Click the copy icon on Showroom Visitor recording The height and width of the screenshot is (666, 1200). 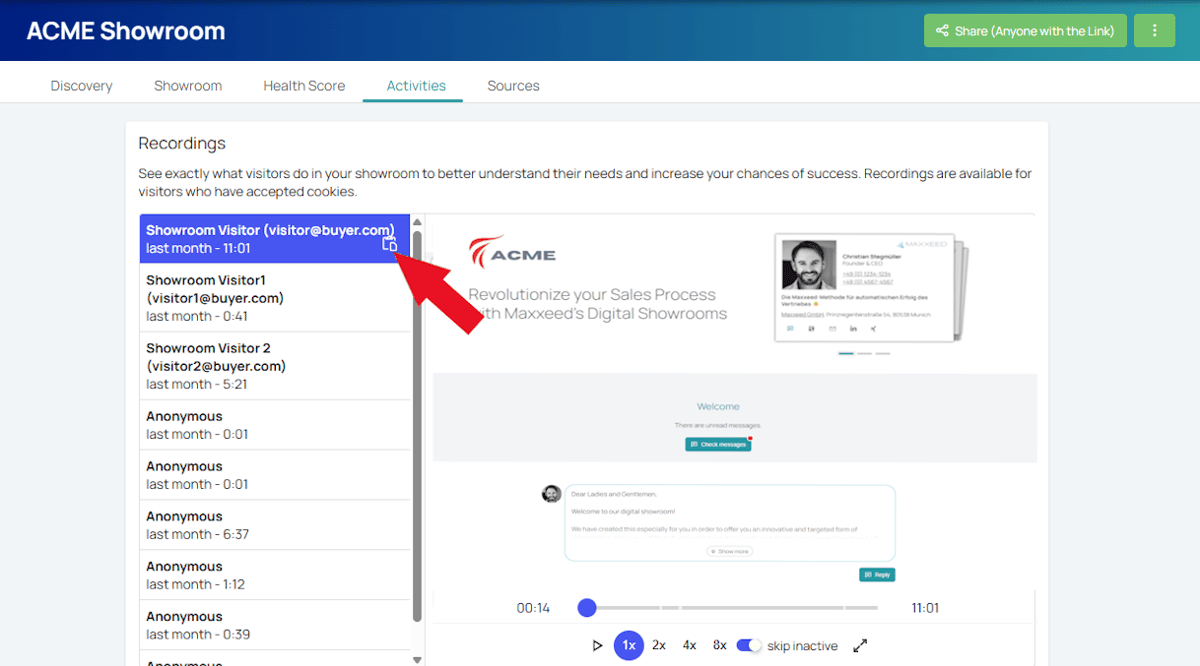(390, 244)
